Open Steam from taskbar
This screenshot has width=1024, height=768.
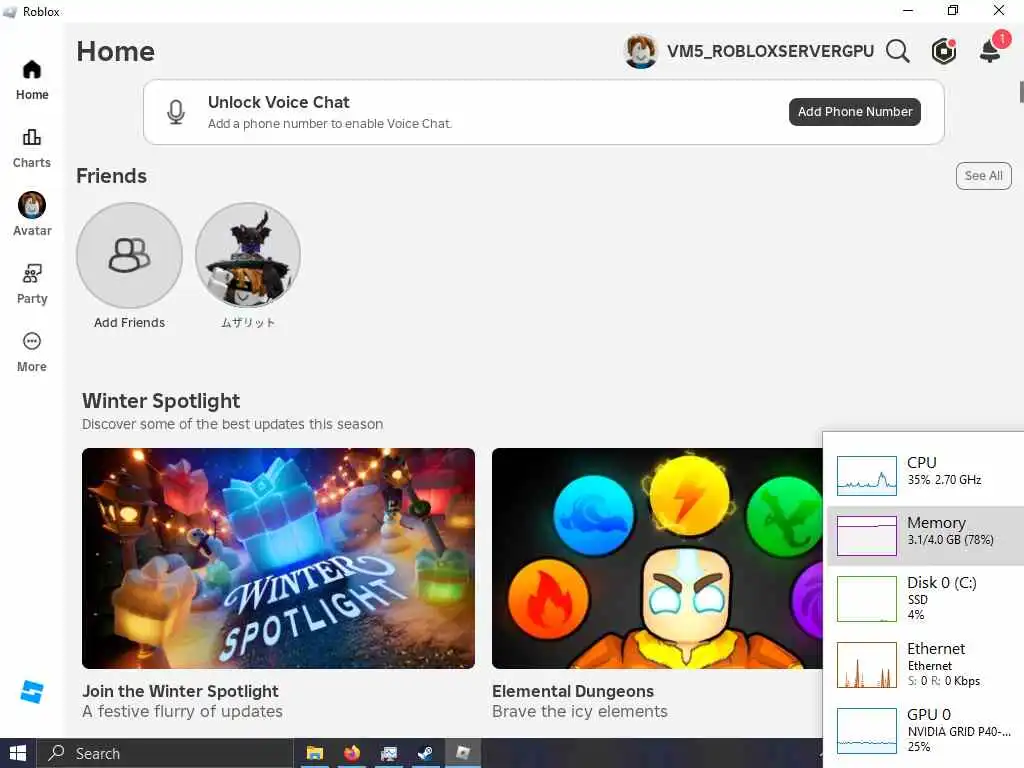pos(426,754)
